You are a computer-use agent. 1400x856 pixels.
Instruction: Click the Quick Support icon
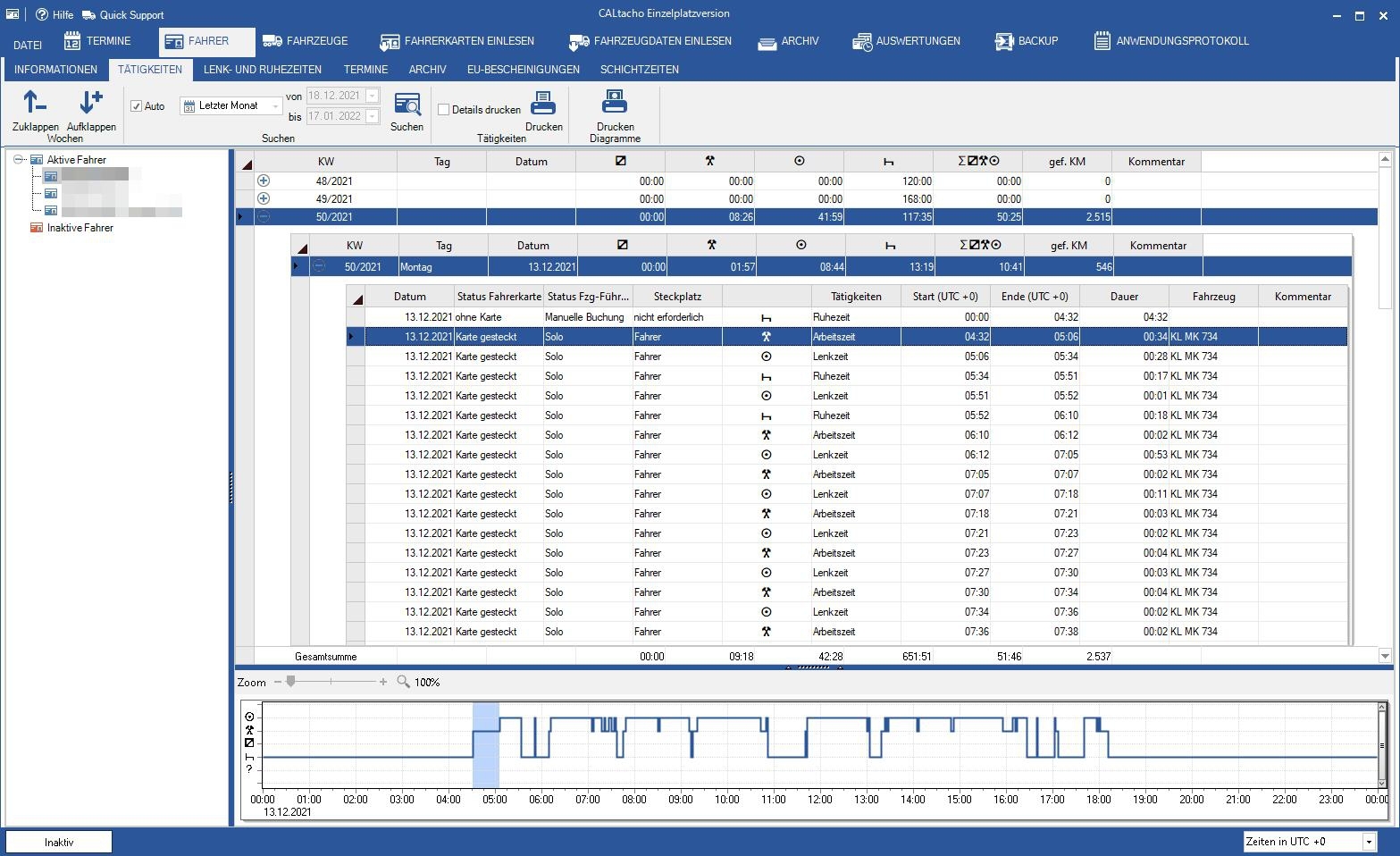click(x=88, y=15)
